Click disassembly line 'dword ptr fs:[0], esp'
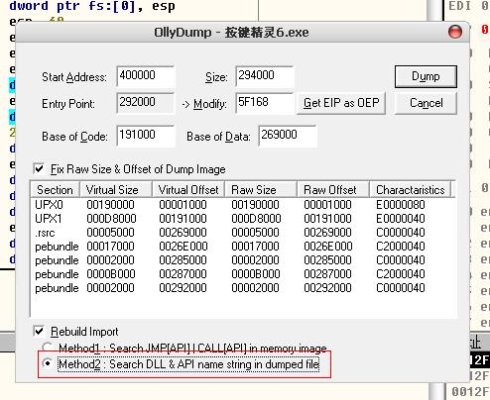 tap(92, 6)
